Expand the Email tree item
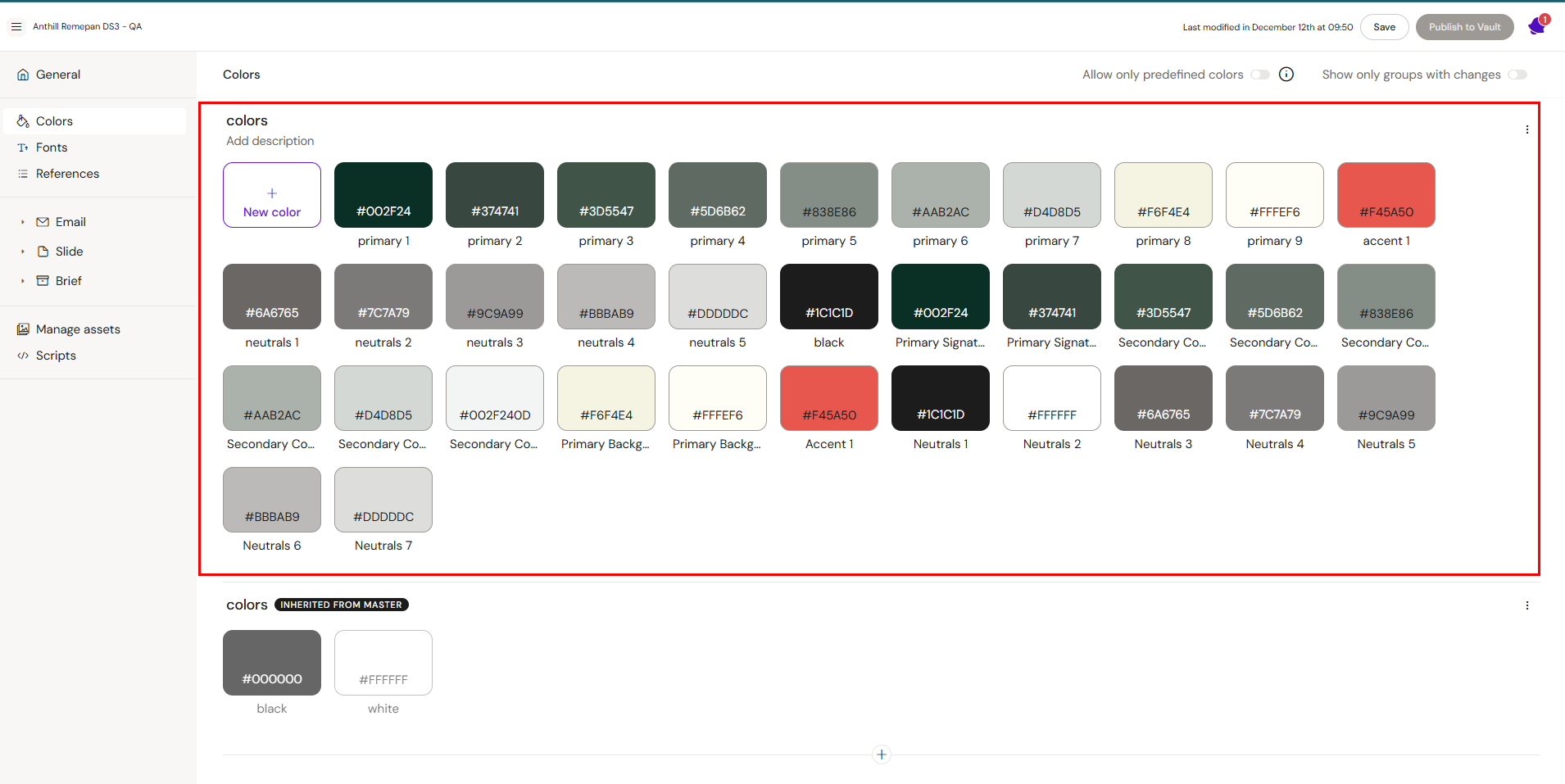This screenshot has width=1565, height=784. point(23,222)
